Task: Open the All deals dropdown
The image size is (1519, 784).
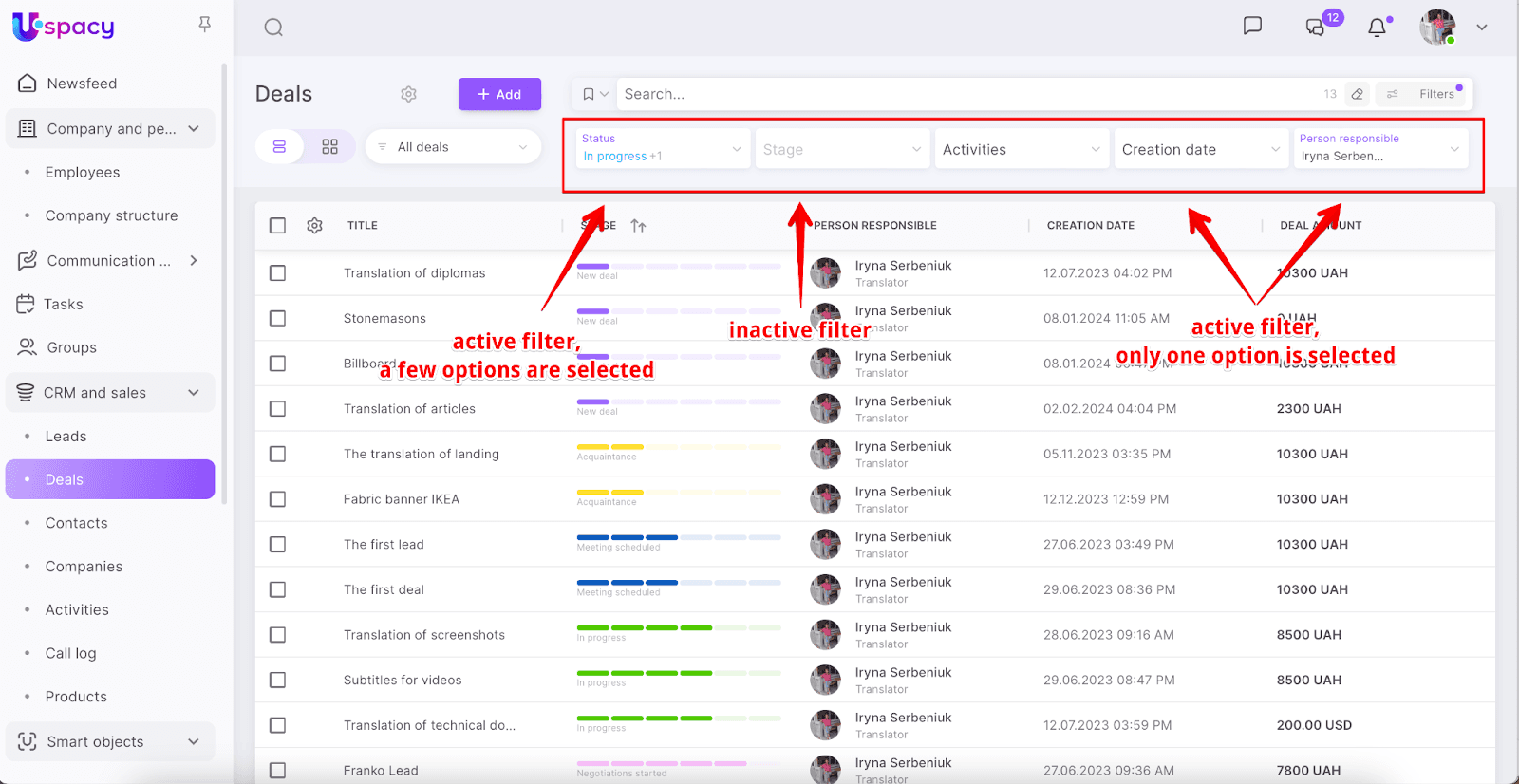Action: click(x=453, y=147)
